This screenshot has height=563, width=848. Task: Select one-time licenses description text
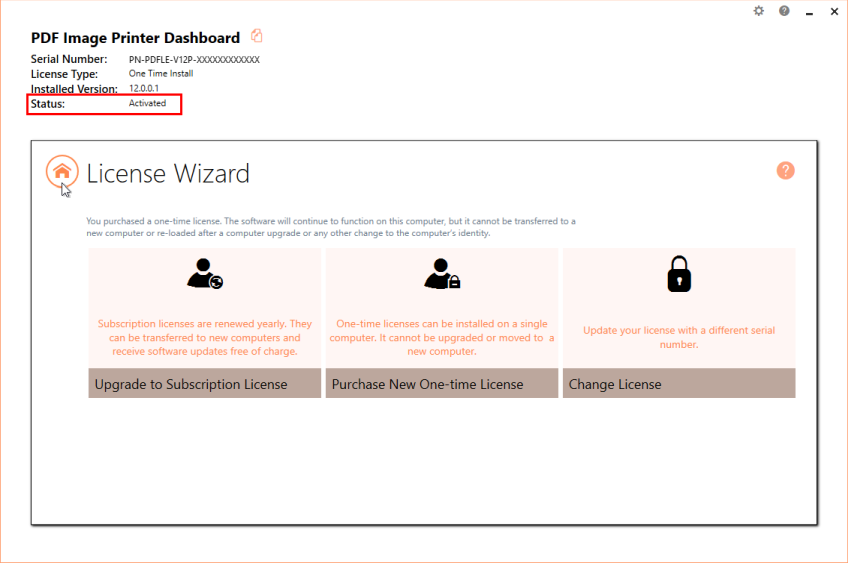(x=442, y=337)
